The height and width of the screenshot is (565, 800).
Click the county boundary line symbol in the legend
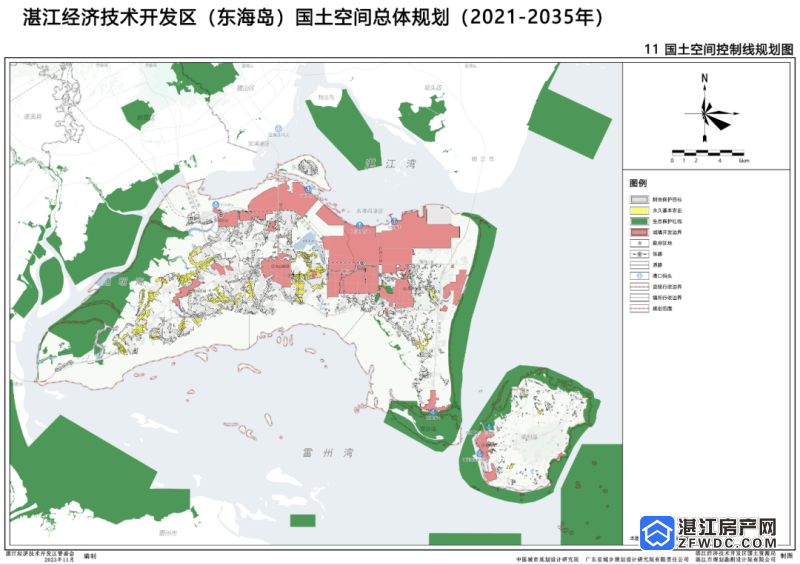(x=640, y=287)
